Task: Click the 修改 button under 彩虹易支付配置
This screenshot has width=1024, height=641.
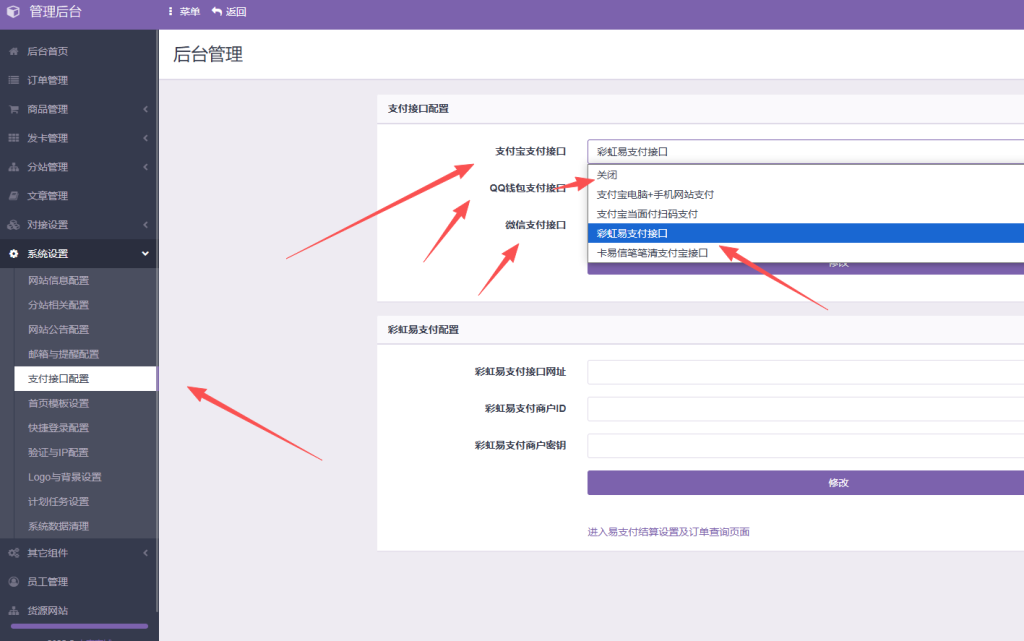Action: tap(805, 483)
